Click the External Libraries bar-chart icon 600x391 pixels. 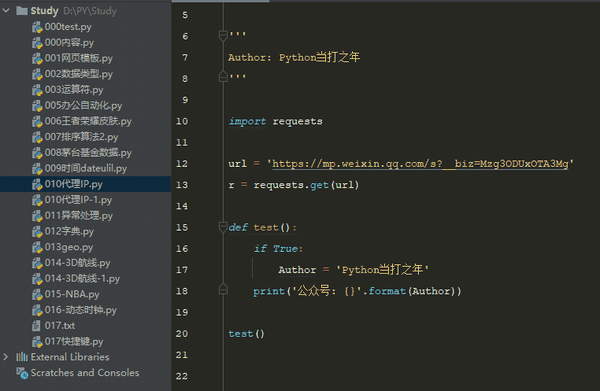click(22, 357)
